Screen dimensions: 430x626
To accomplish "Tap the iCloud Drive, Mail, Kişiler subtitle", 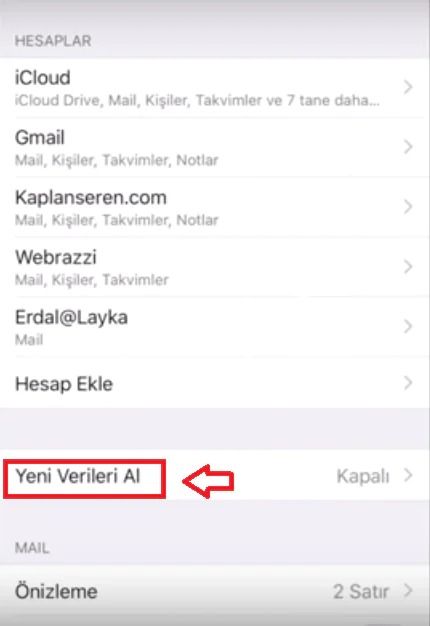I will pyautogui.click(x=197, y=100).
